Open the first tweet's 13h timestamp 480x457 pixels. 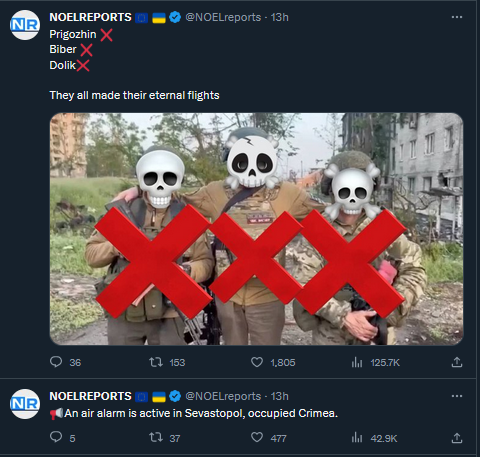[279, 17]
